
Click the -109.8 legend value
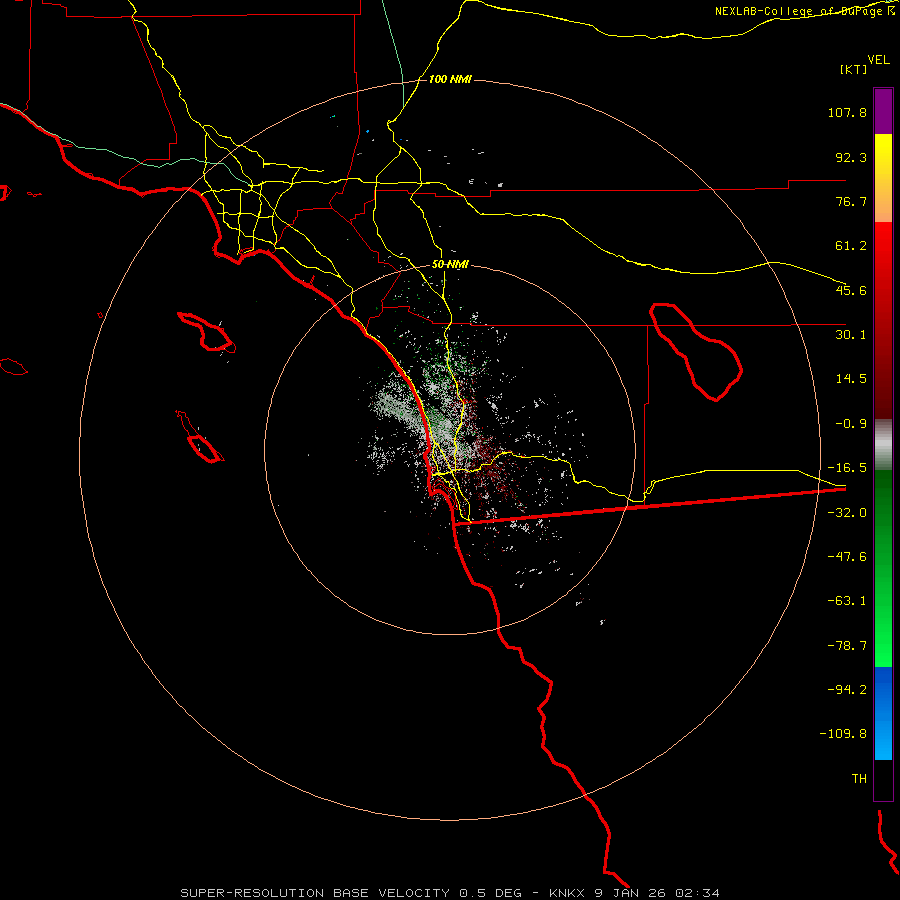click(843, 734)
